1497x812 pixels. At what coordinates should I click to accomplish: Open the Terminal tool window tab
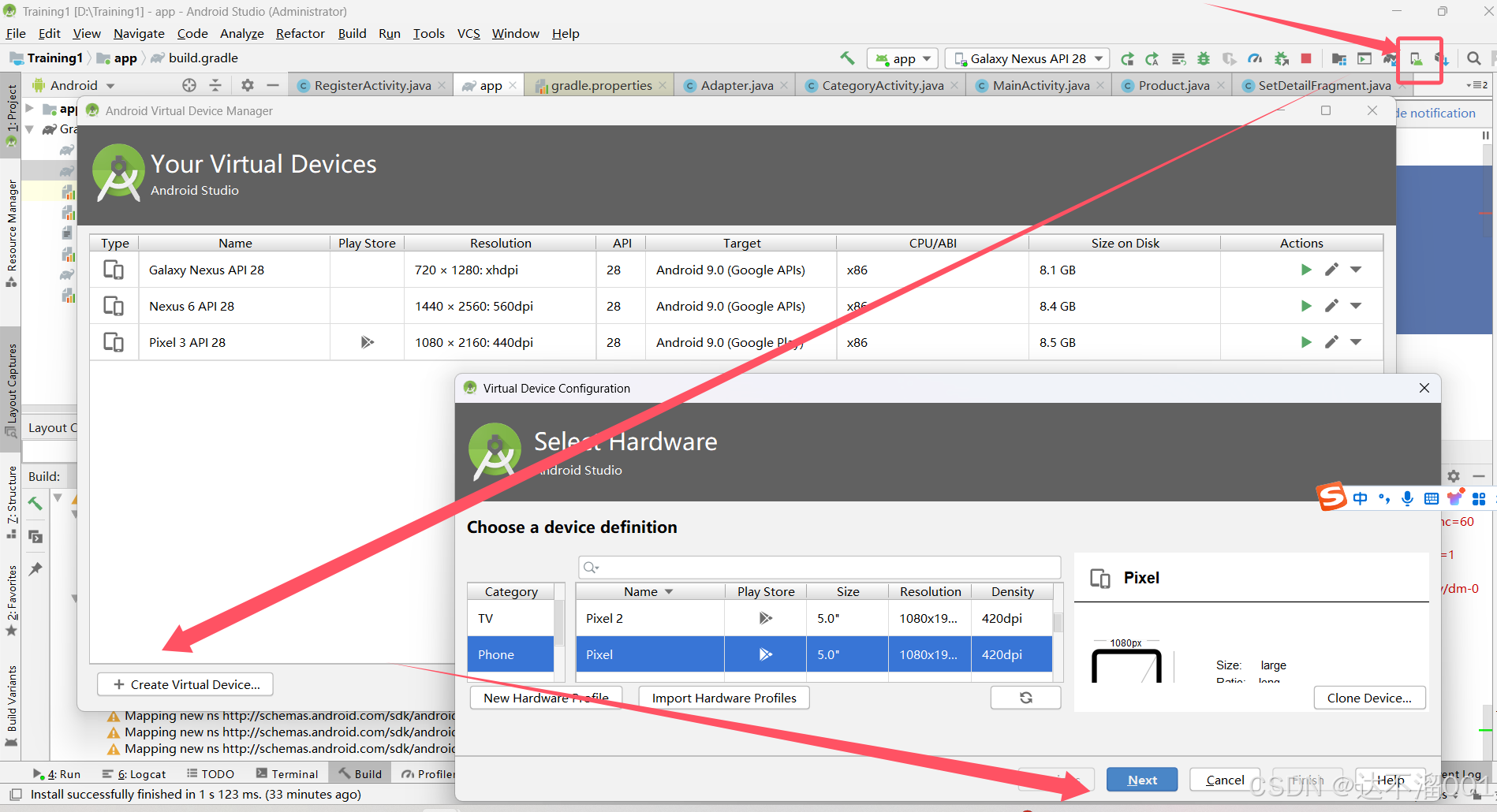coord(287,774)
